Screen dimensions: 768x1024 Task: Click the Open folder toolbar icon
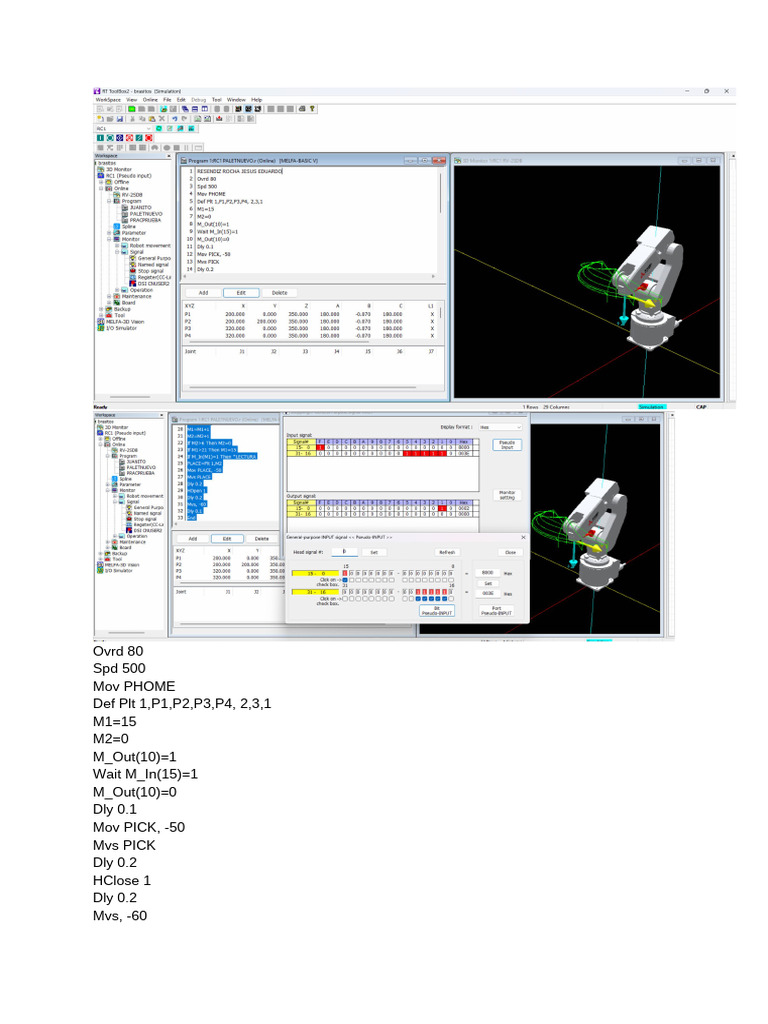point(110,119)
